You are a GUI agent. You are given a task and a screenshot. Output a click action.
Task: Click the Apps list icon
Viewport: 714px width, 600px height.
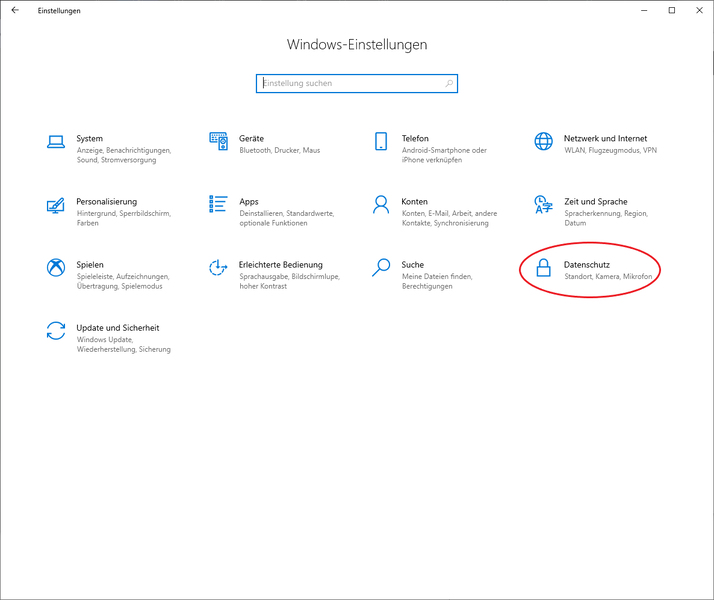click(x=218, y=204)
